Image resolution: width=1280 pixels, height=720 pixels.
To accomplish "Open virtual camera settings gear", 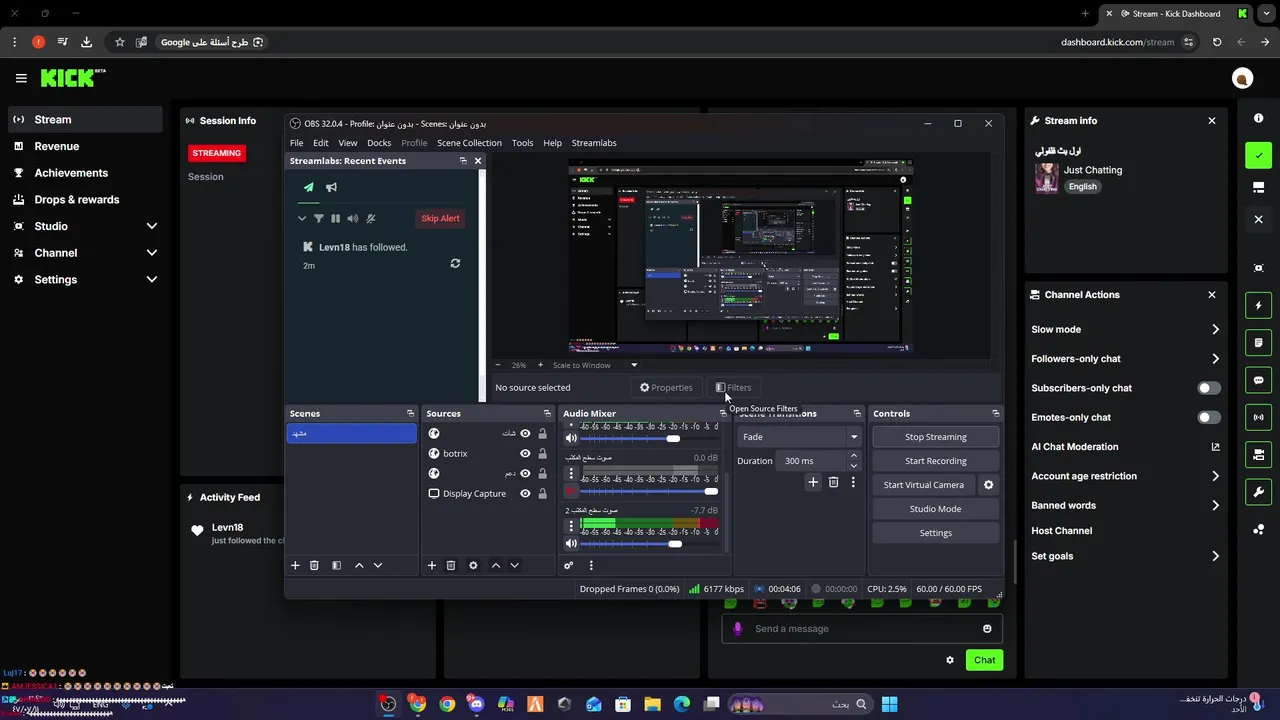I will pos(988,485).
